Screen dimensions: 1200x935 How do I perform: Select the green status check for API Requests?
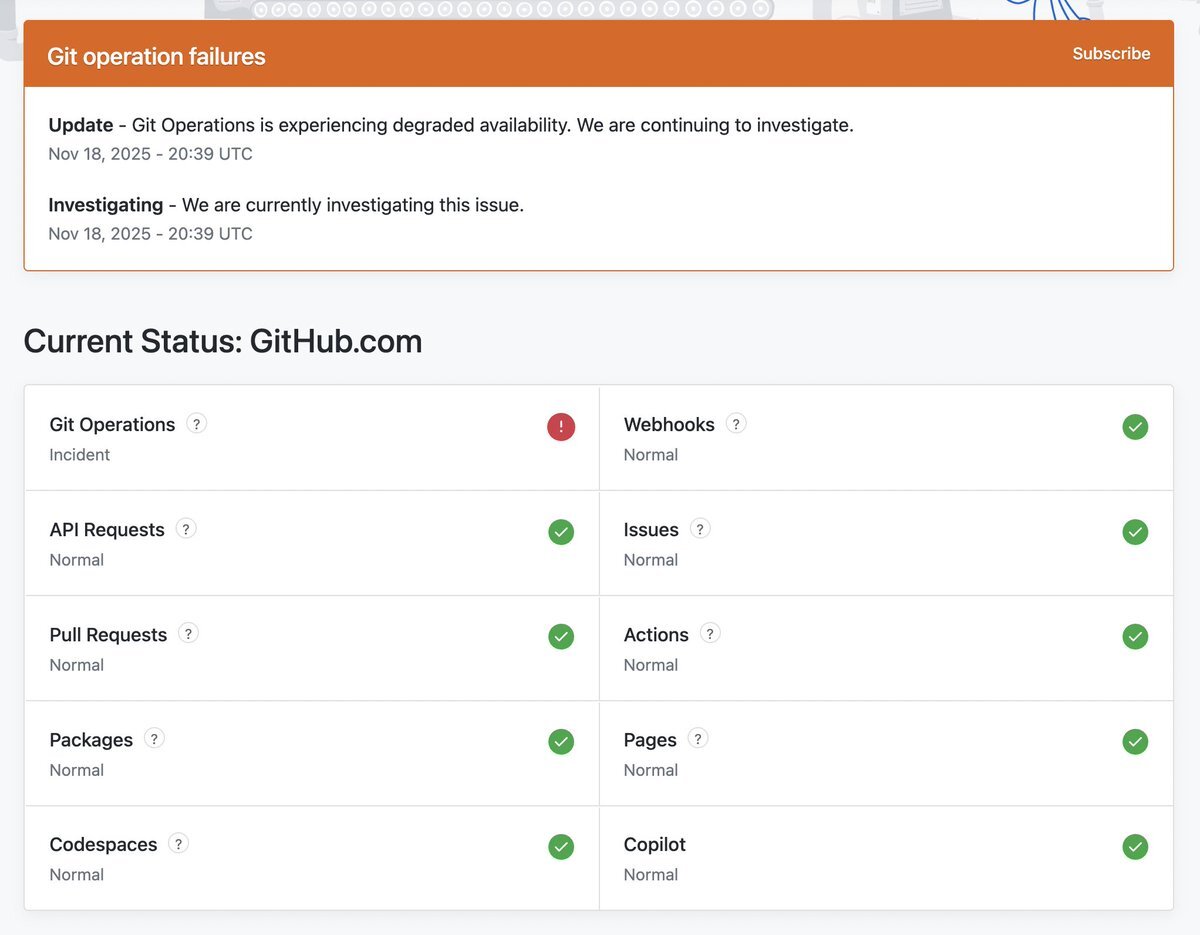tap(561, 532)
